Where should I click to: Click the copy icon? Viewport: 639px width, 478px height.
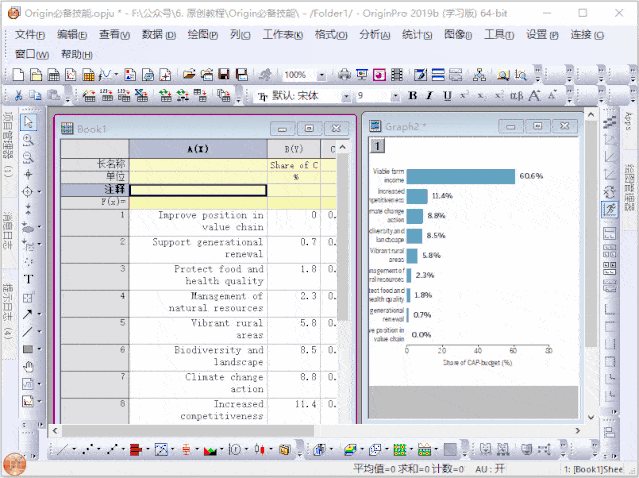point(35,96)
